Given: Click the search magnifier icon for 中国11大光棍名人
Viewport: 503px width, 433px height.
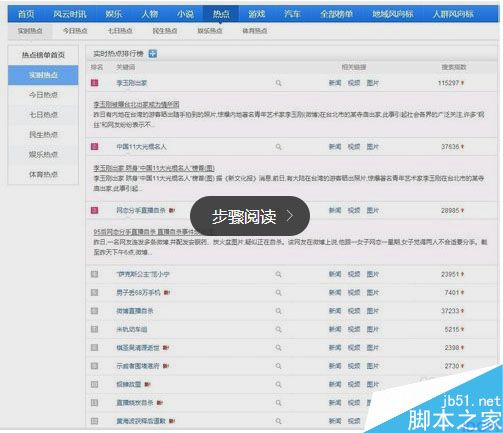Looking at the screenshot, I should (x=278, y=147).
